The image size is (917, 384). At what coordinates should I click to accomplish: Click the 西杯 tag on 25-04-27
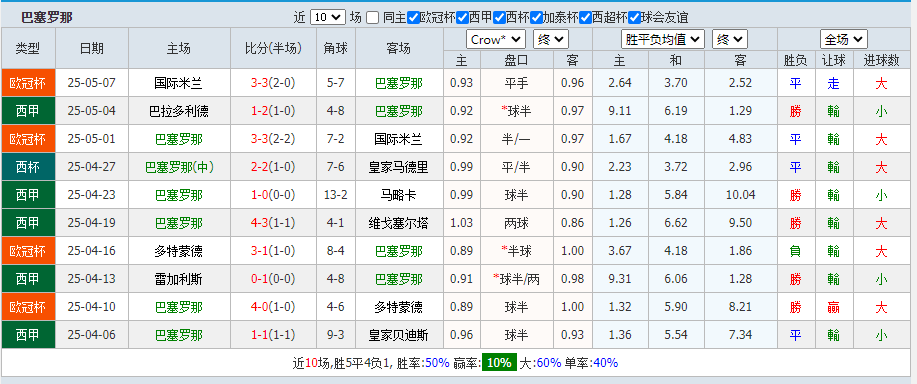(28, 167)
